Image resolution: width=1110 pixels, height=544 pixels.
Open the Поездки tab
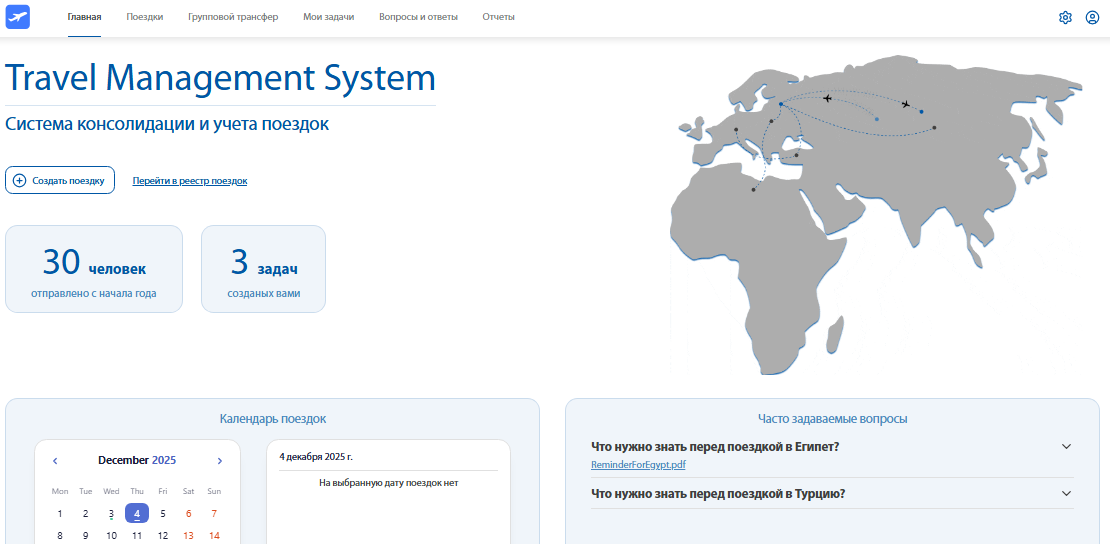click(145, 17)
